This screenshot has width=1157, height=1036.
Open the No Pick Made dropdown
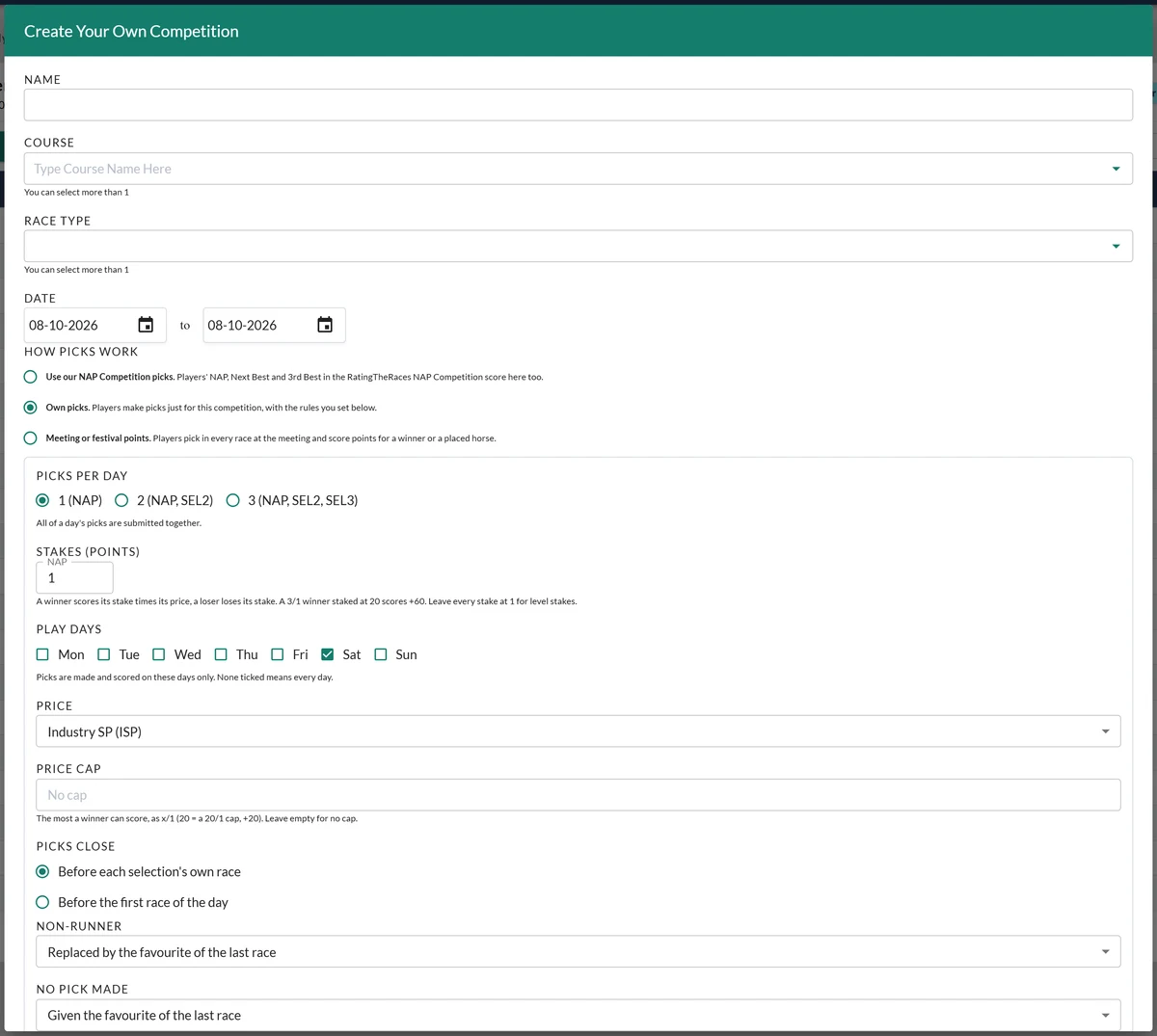click(578, 1015)
